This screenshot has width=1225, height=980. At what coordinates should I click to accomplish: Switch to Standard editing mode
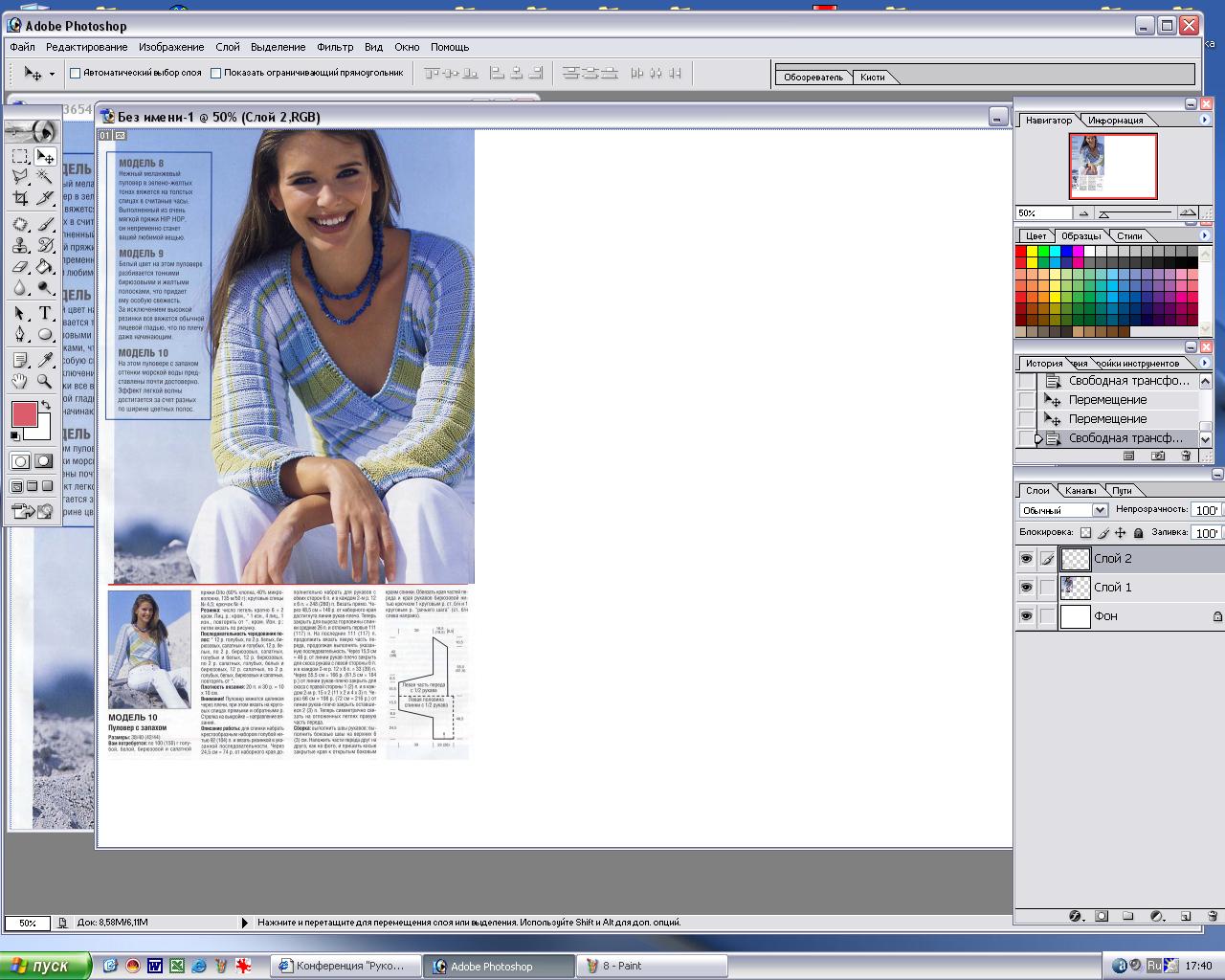20,461
